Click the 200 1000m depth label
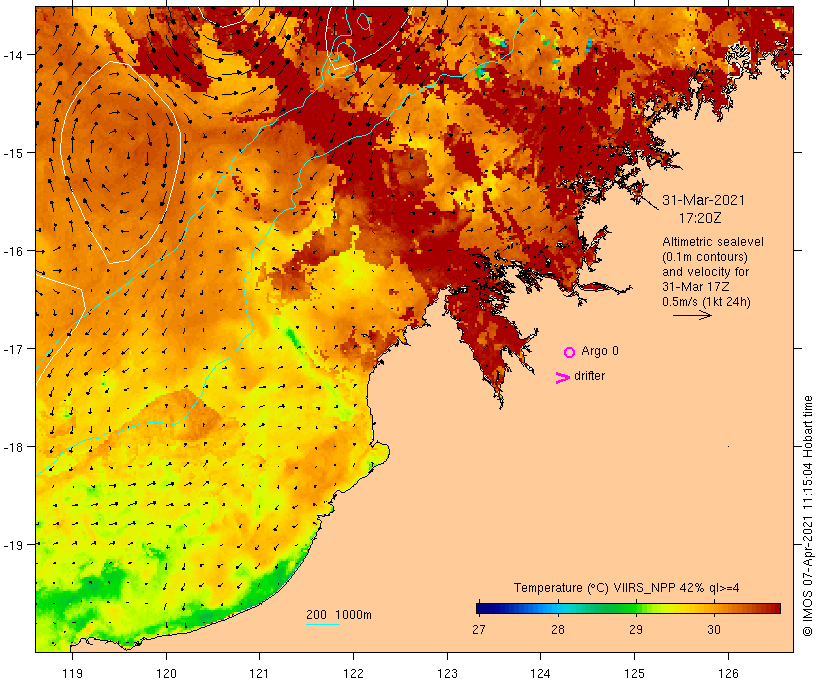The width and height of the screenshot is (820, 680). click(x=339, y=615)
